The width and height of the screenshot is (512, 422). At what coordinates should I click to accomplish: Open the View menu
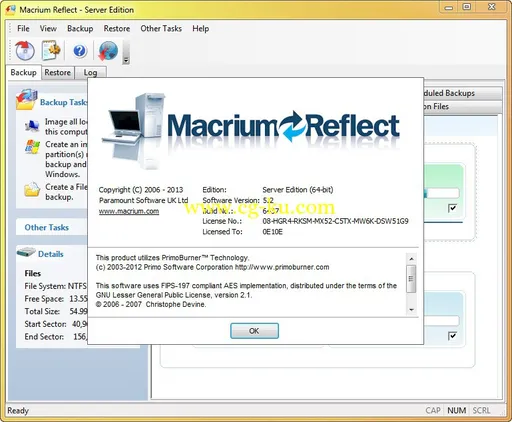pyautogui.click(x=48, y=29)
